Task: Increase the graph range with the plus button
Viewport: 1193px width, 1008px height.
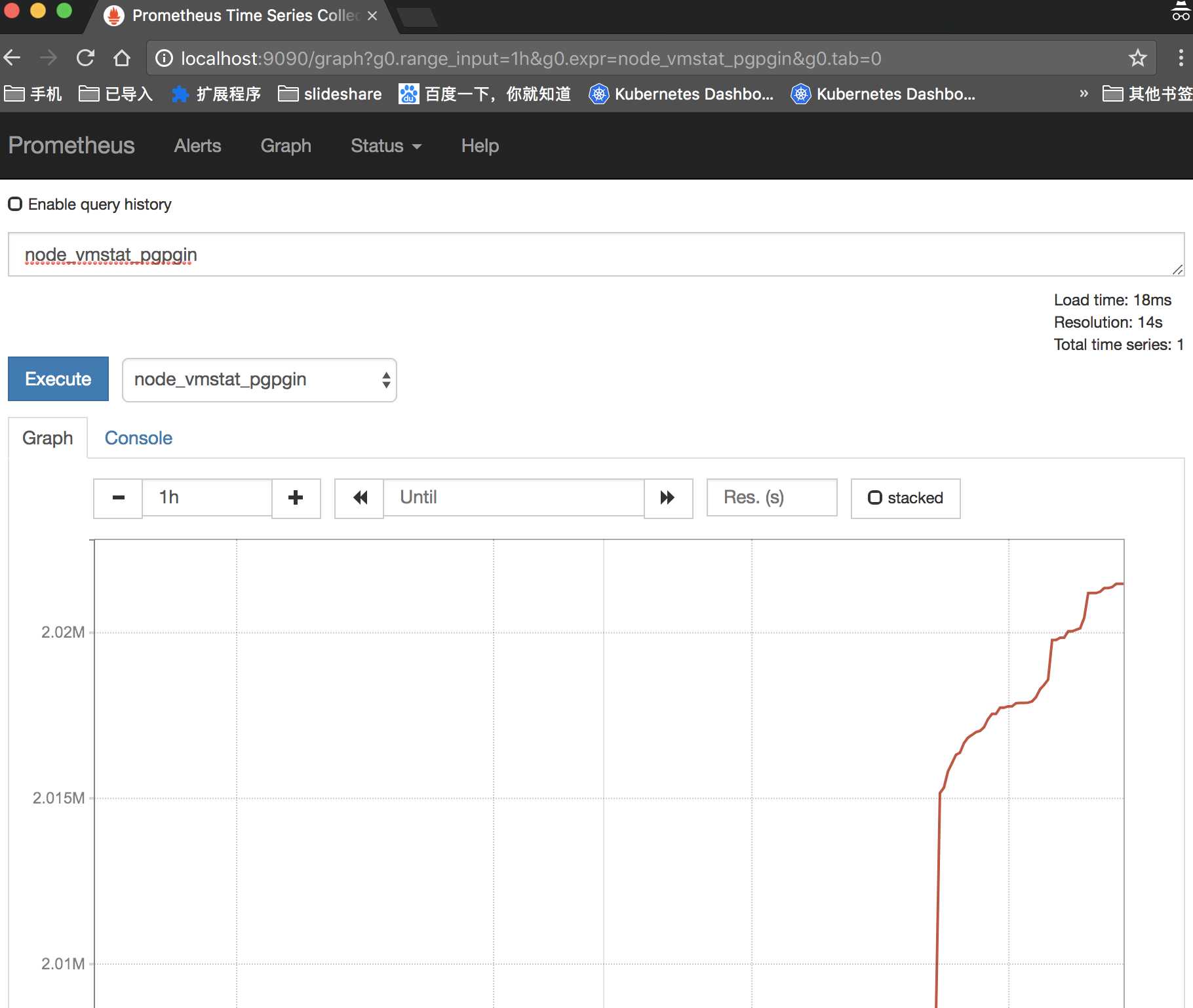Action: point(296,498)
